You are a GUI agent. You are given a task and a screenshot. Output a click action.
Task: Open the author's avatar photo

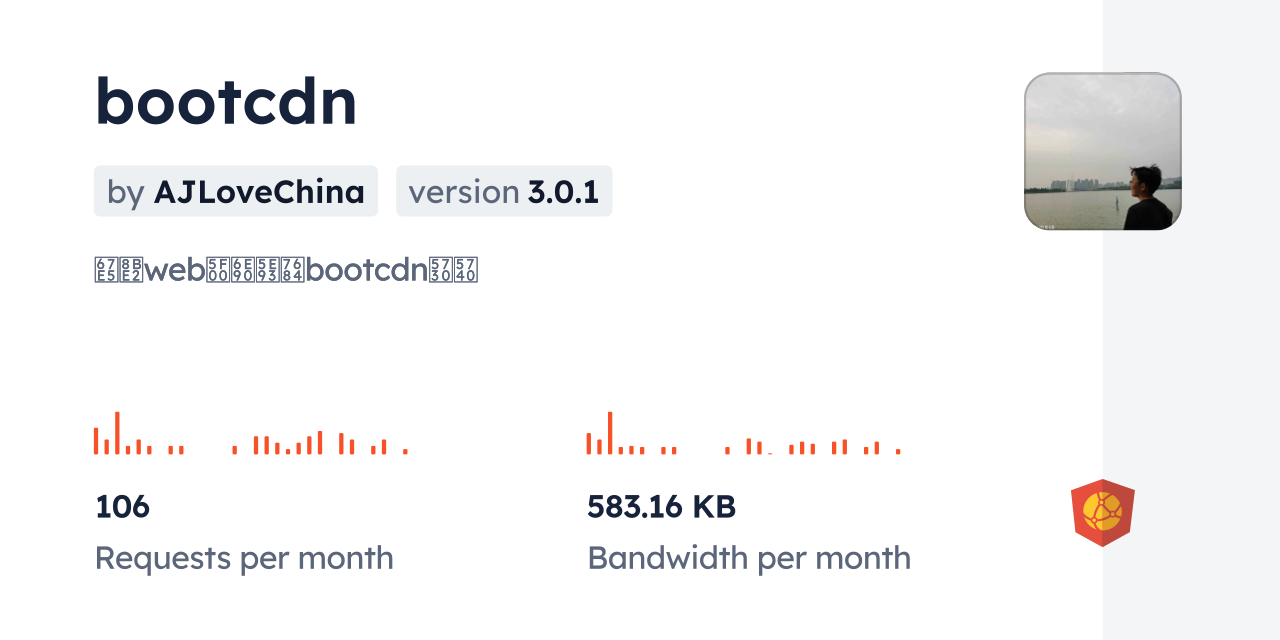tap(1102, 151)
